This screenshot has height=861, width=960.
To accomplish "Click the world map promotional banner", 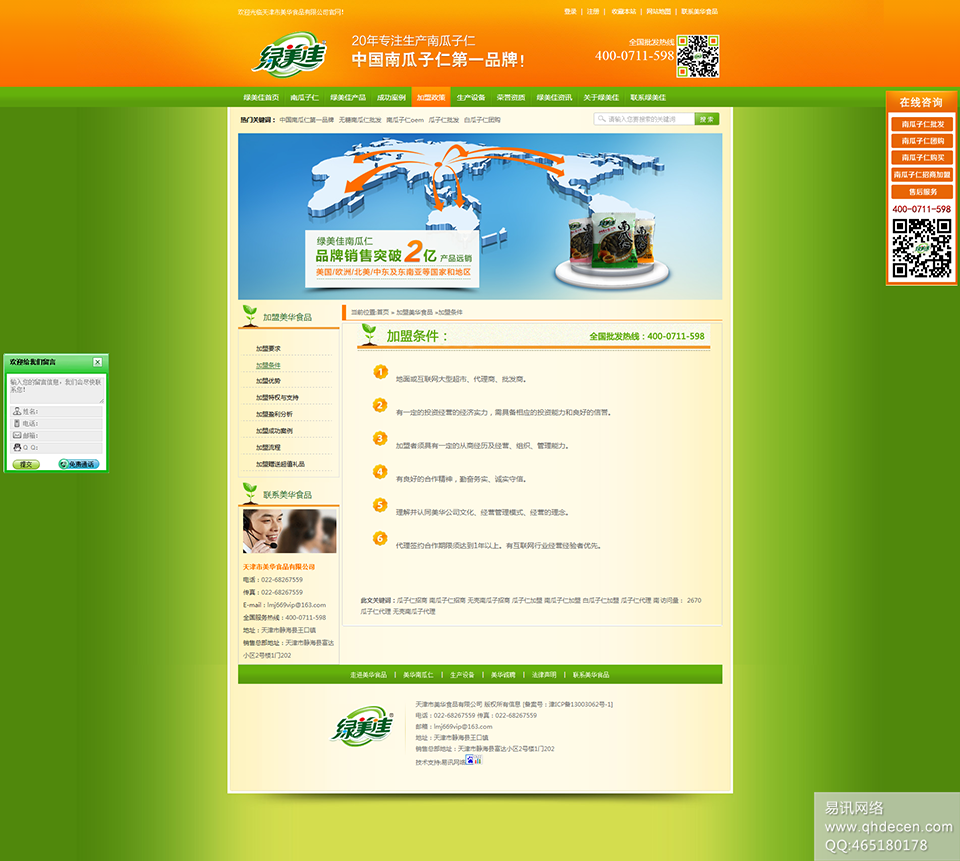I will click(x=480, y=216).
